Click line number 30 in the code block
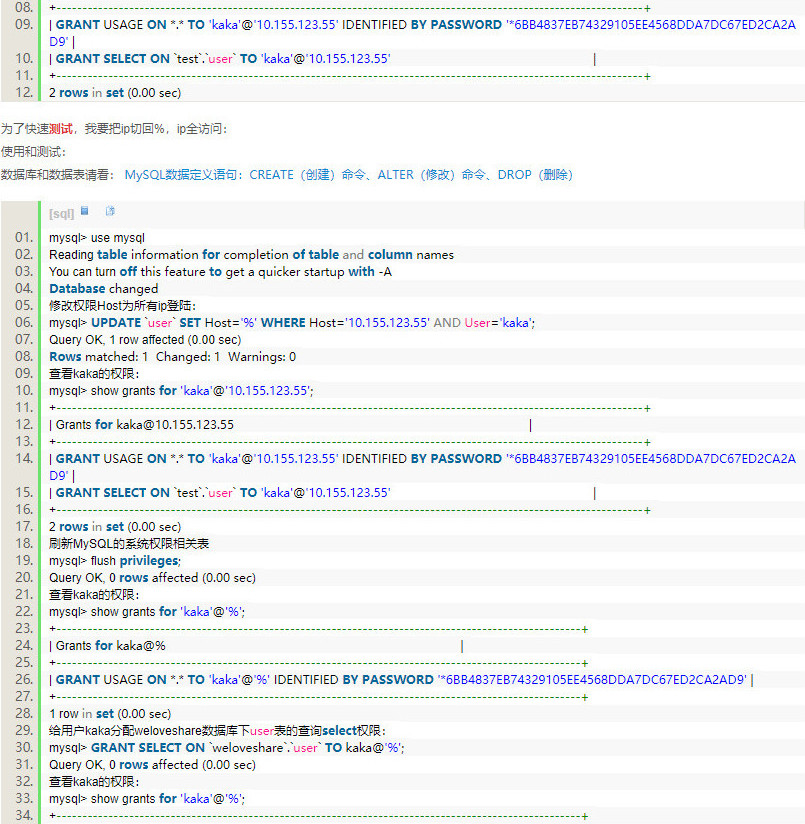The height and width of the screenshot is (824, 805). click(x=24, y=747)
